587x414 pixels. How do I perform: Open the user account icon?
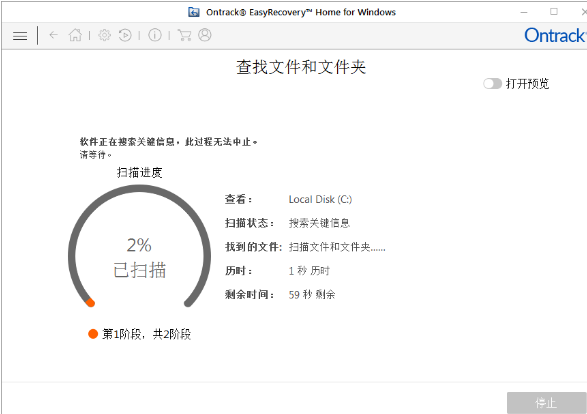pyautogui.click(x=204, y=35)
